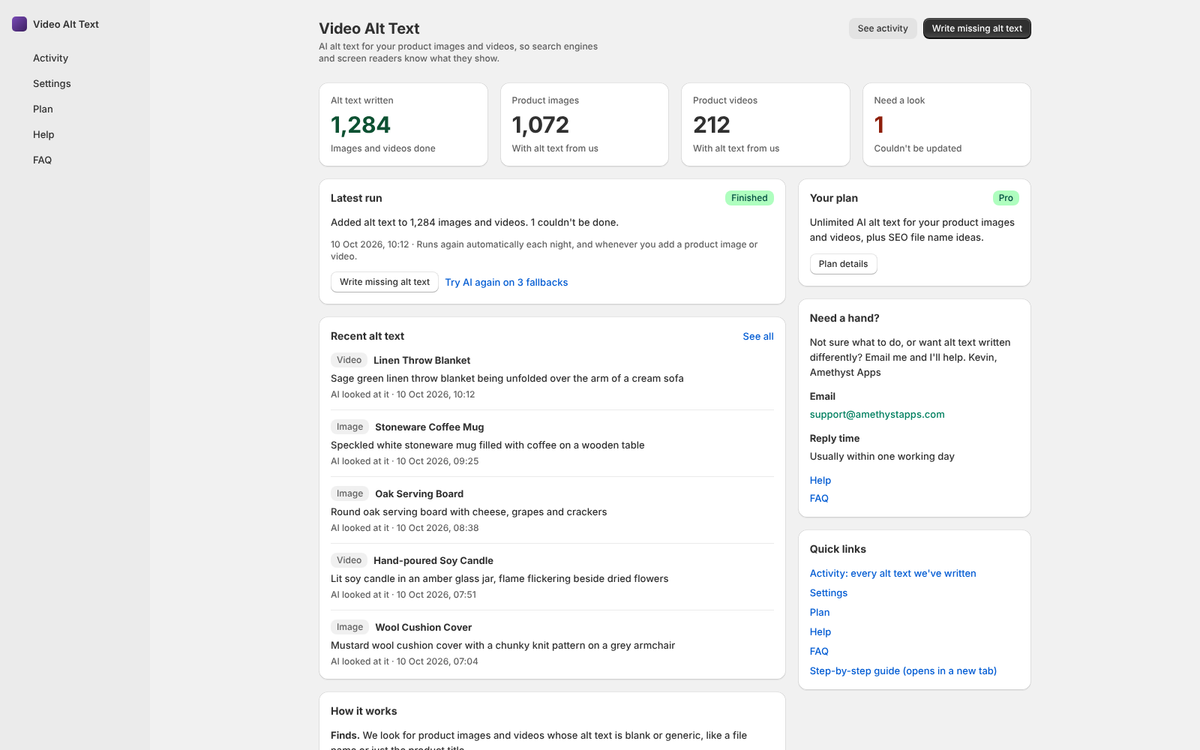The image size is (1200, 750).
Task: Click the Latest run heading
Action: pyautogui.click(x=356, y=199)
